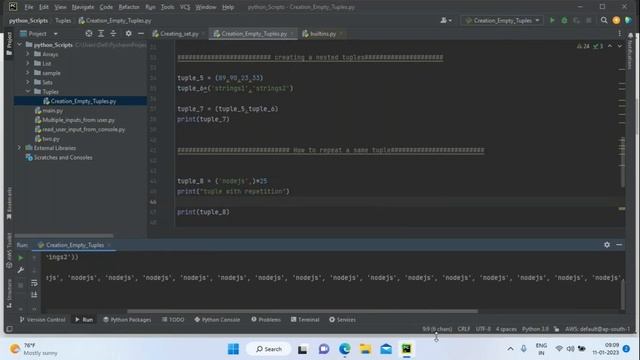The height and width of the screenshot is (360, 640).
Task: Click the warnings count indicator in editor
Action: coord(583,46)
